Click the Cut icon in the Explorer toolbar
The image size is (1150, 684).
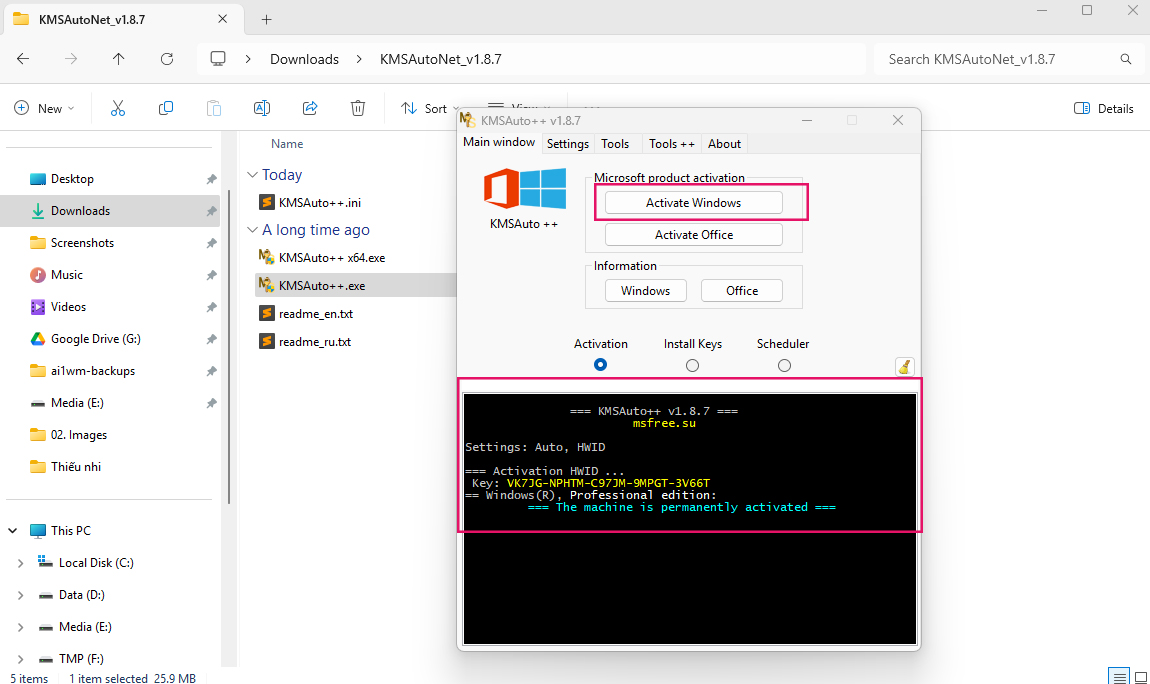click(117, 108)
